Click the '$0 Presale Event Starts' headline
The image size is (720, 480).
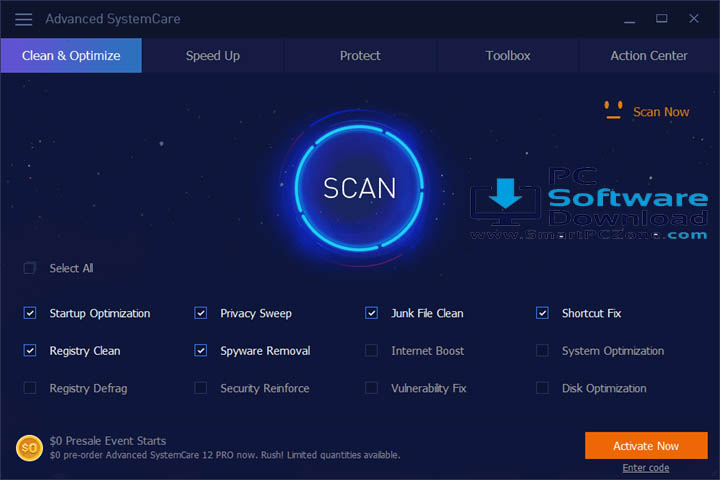(x=108, y=441)
